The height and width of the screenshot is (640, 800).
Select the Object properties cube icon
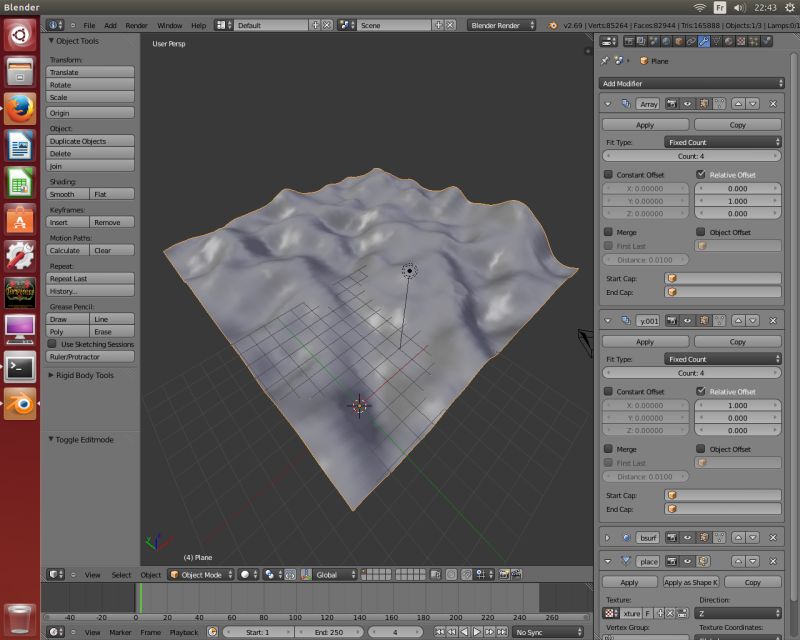pos(677,42)
